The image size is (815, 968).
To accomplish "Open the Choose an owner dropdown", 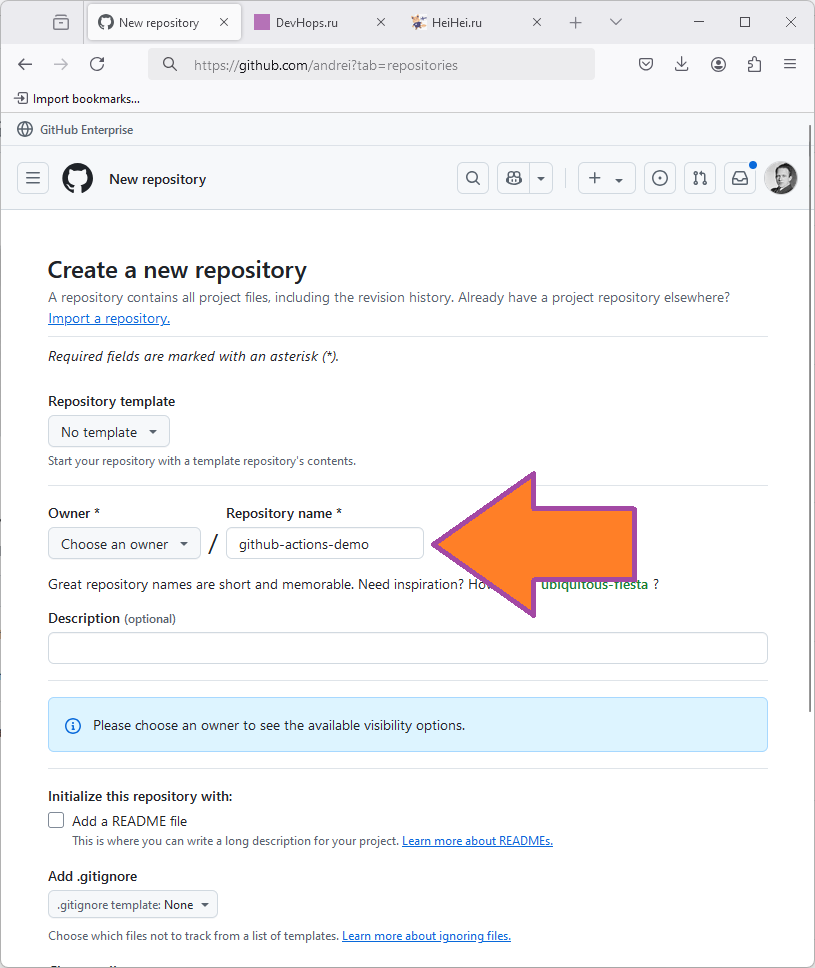I will click(124, 543).
